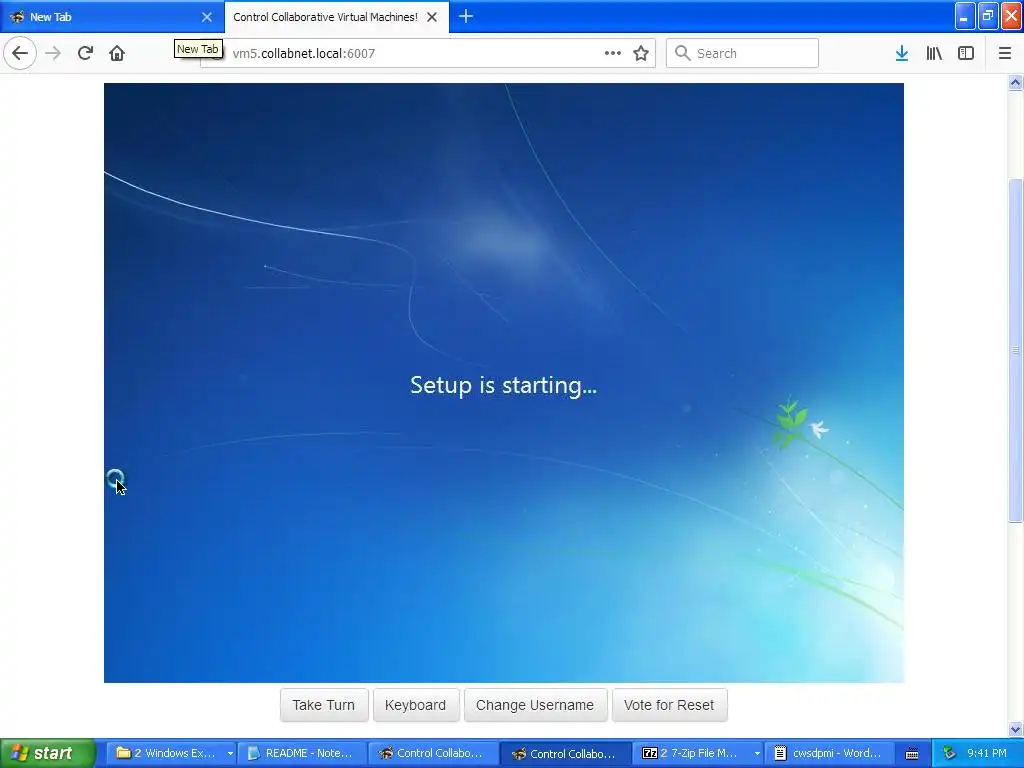Reload the current page

point(85,53)
